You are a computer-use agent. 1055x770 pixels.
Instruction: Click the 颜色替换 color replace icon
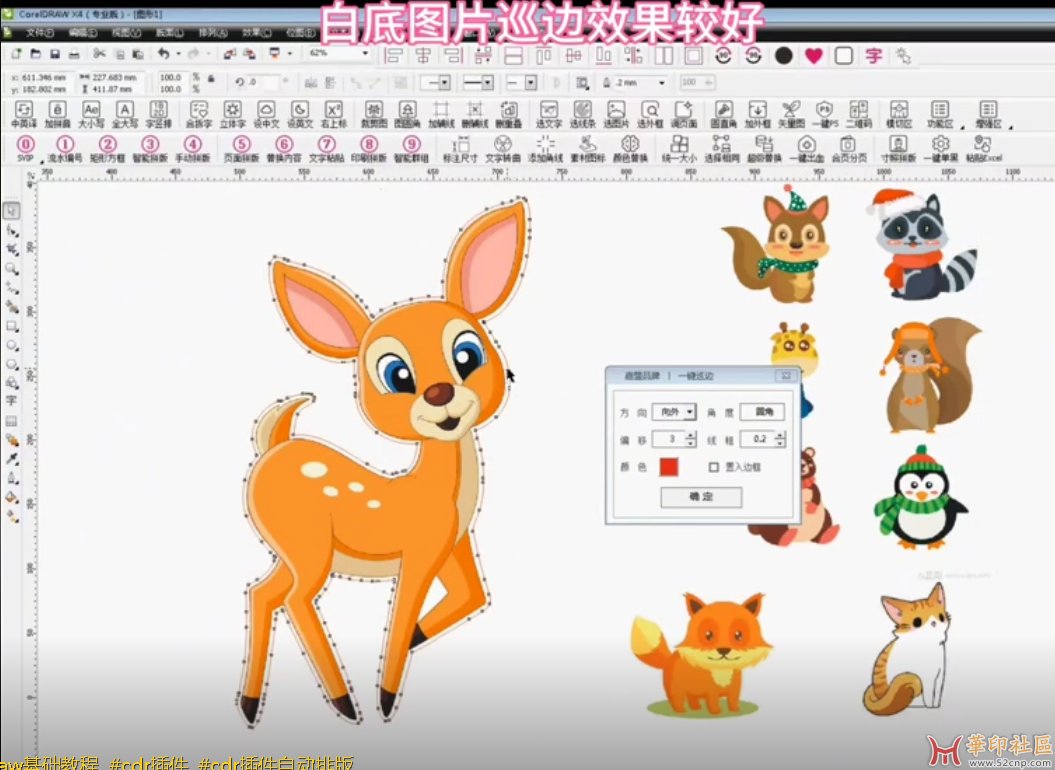click(x=630, y=149)
